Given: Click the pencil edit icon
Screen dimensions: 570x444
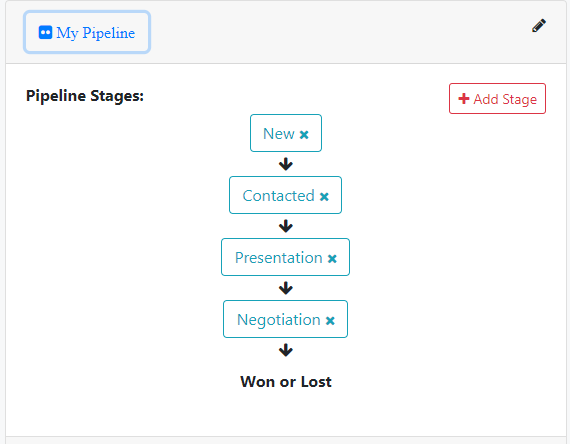Looking at the screenshot, I should pos(539,26).
